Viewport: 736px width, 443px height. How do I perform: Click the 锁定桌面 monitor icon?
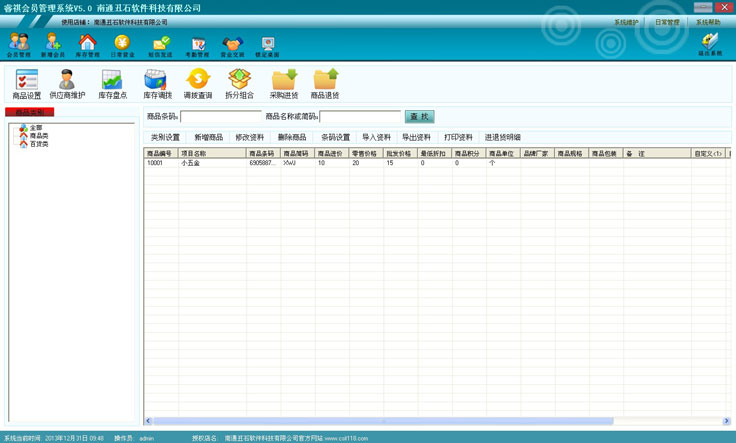[x=268, y=45]
